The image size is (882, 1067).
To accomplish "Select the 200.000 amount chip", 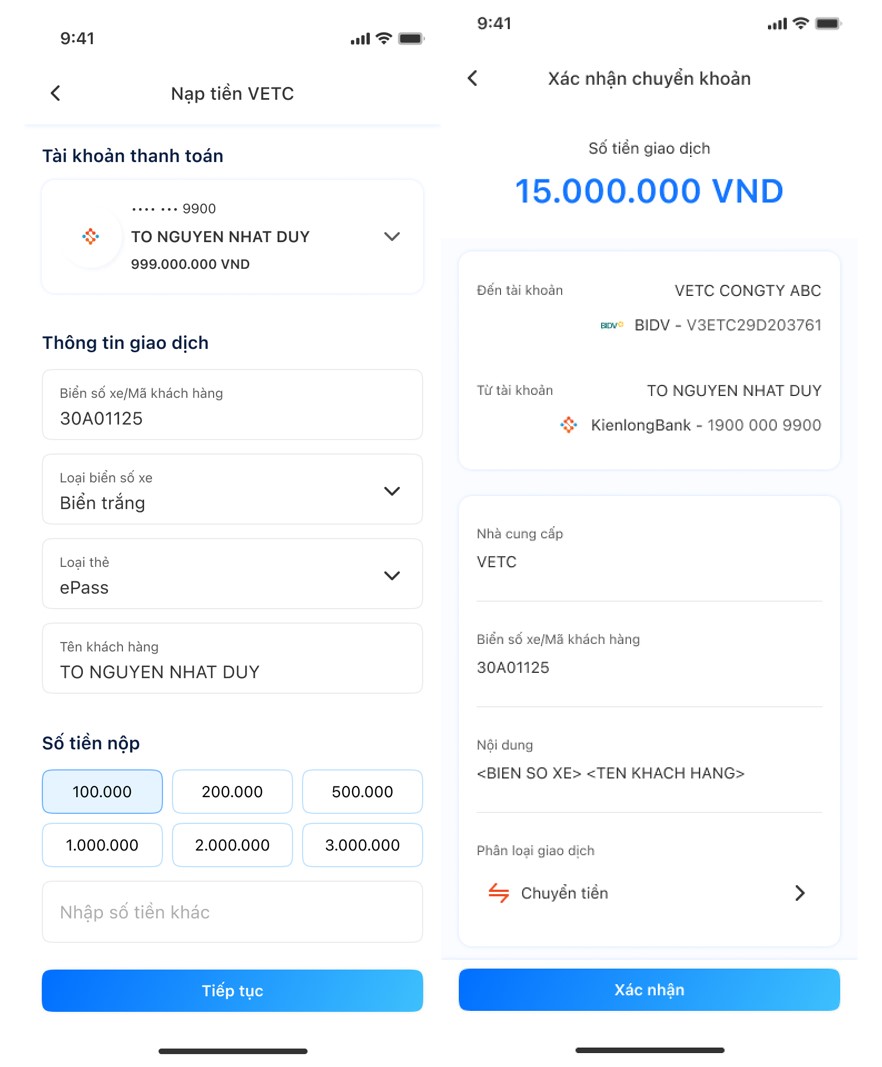I will click(232, 791).
